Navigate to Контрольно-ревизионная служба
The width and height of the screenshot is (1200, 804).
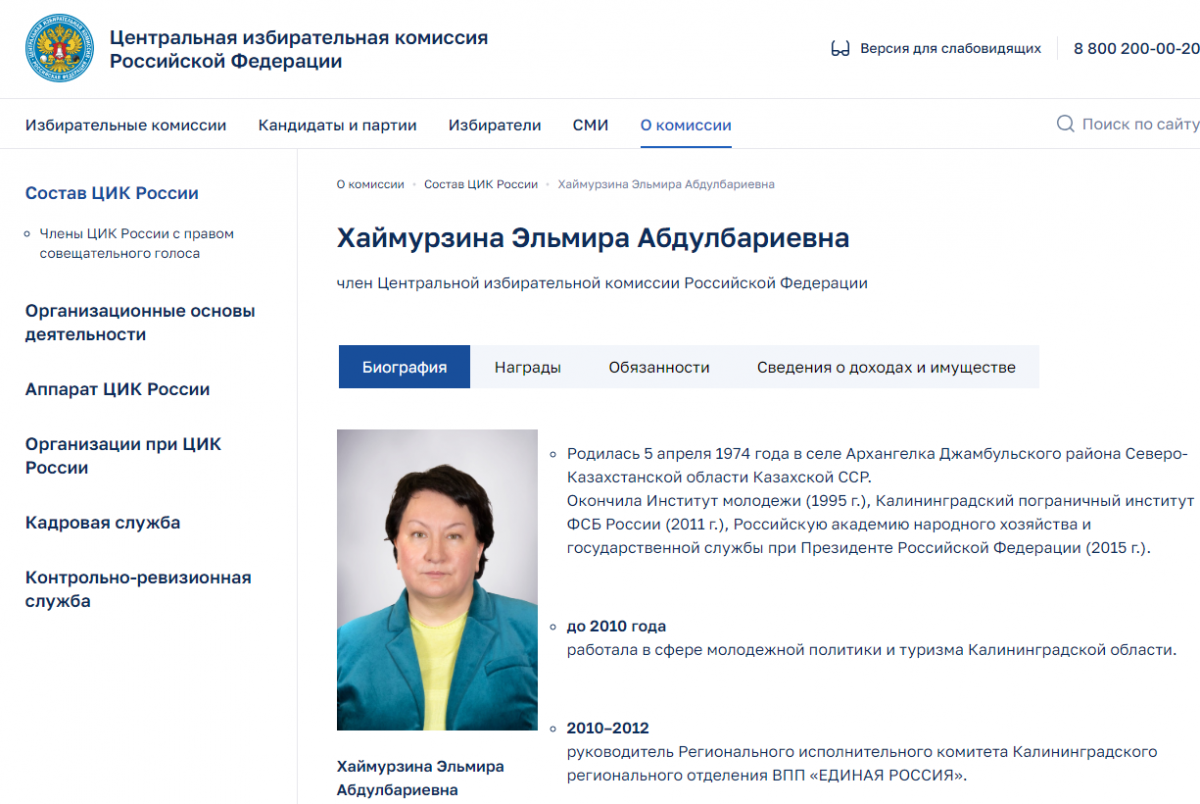[x=138, y=589]
